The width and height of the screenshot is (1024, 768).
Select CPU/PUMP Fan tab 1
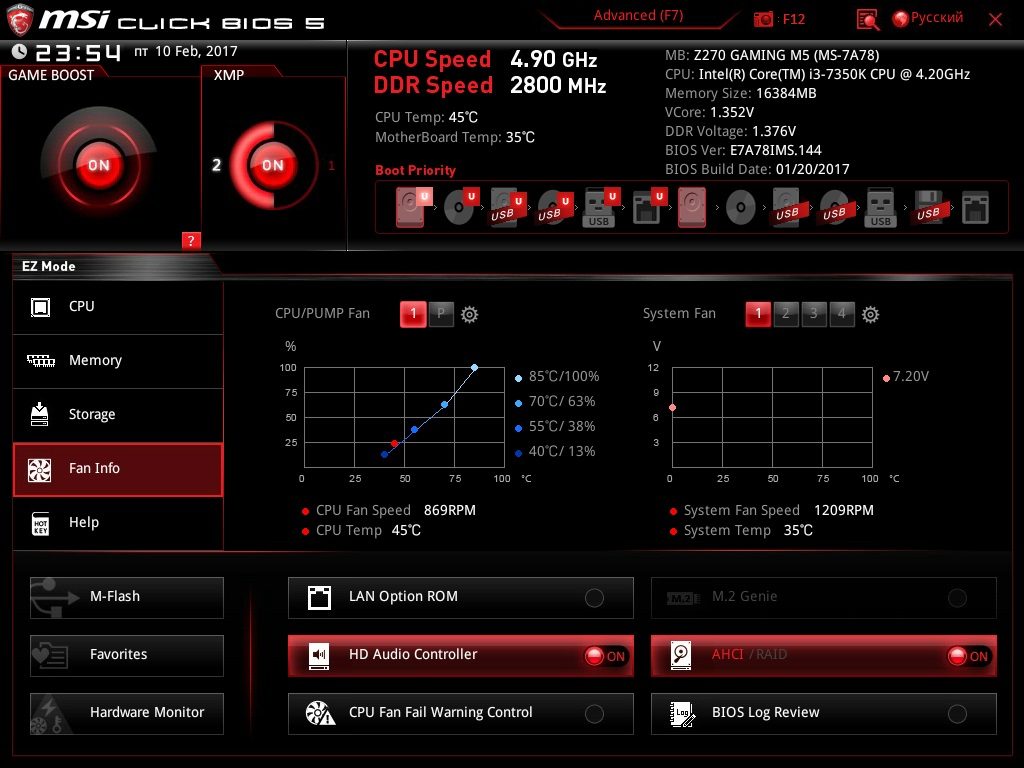(413, 314)
